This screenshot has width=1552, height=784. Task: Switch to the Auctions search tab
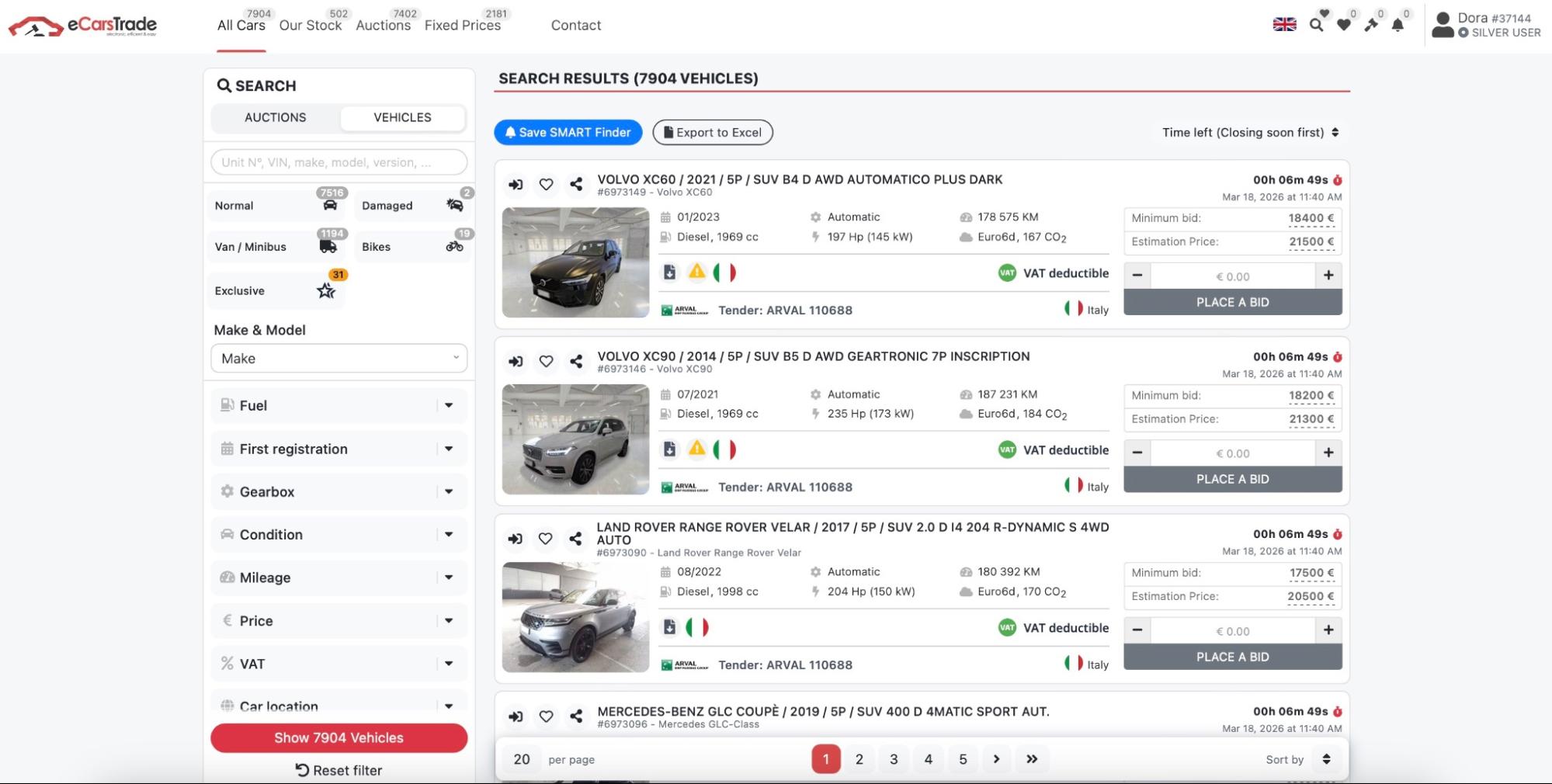[275, 118]
